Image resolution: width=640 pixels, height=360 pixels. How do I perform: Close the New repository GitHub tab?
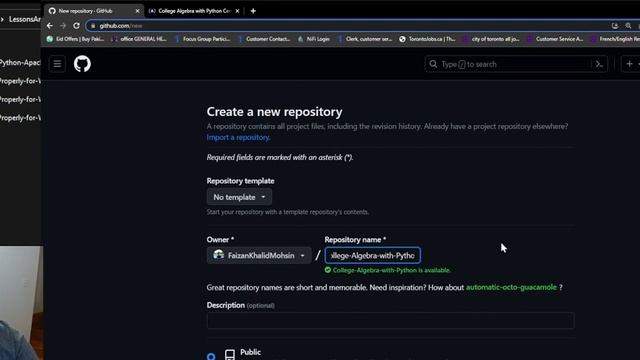pos(137,11)
